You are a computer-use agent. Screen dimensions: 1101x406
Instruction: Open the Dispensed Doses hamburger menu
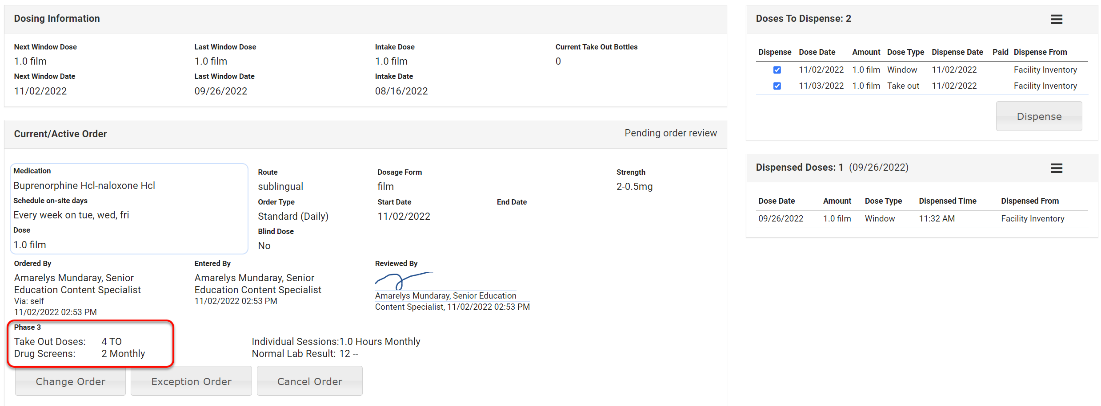click(1056, 168)
